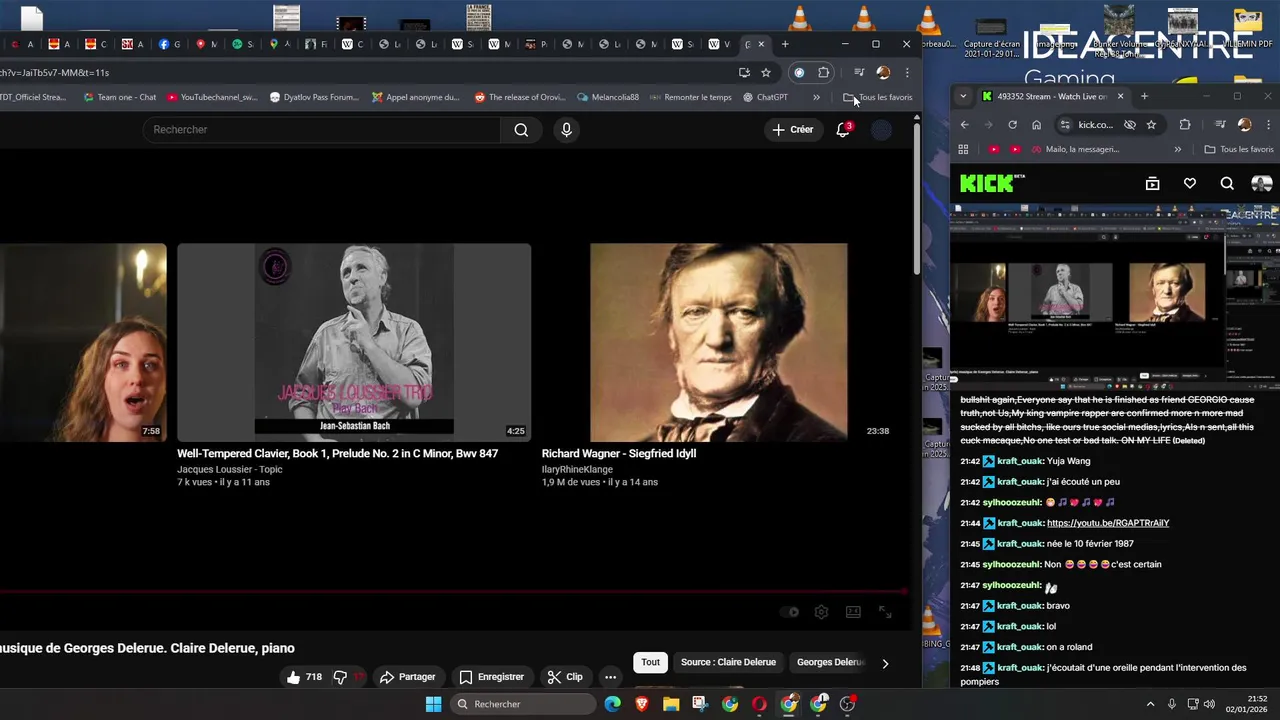Image resolution: width=1280 pixels, height=720 pixels.
Task: Click the kick.co address bar
Action: pos(1096,125)
